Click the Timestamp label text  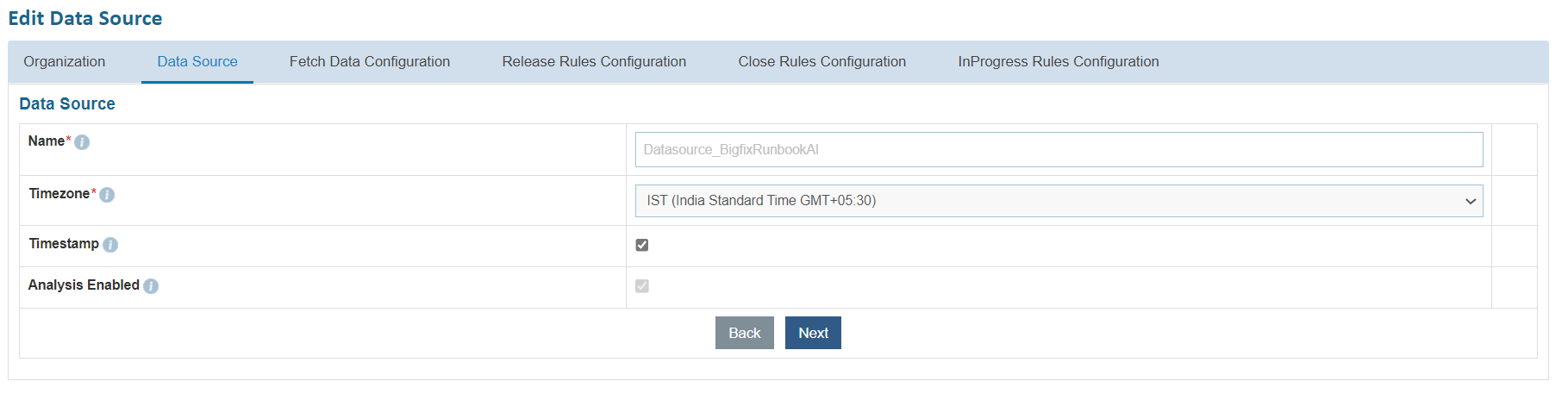[64, 244]
